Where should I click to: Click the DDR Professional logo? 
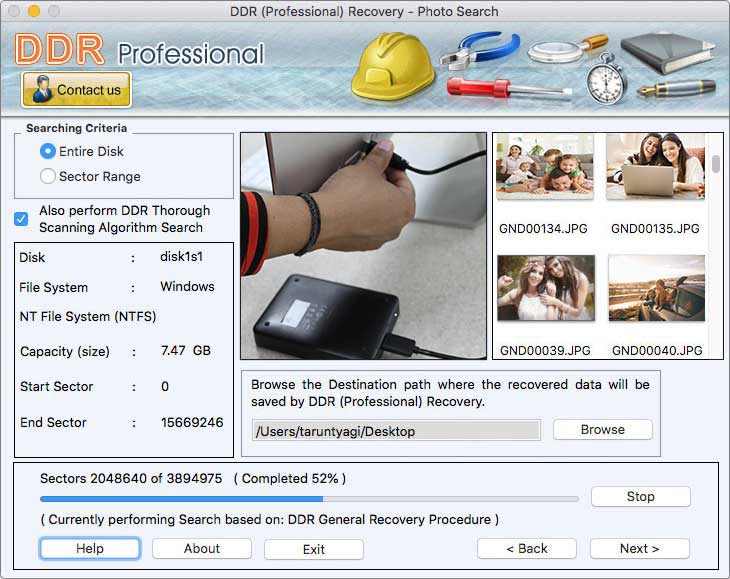pyautogui.click(x=139, y=50)
